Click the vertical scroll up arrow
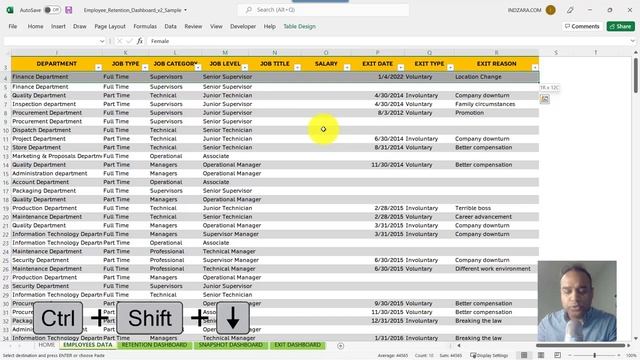 [636, 53]
